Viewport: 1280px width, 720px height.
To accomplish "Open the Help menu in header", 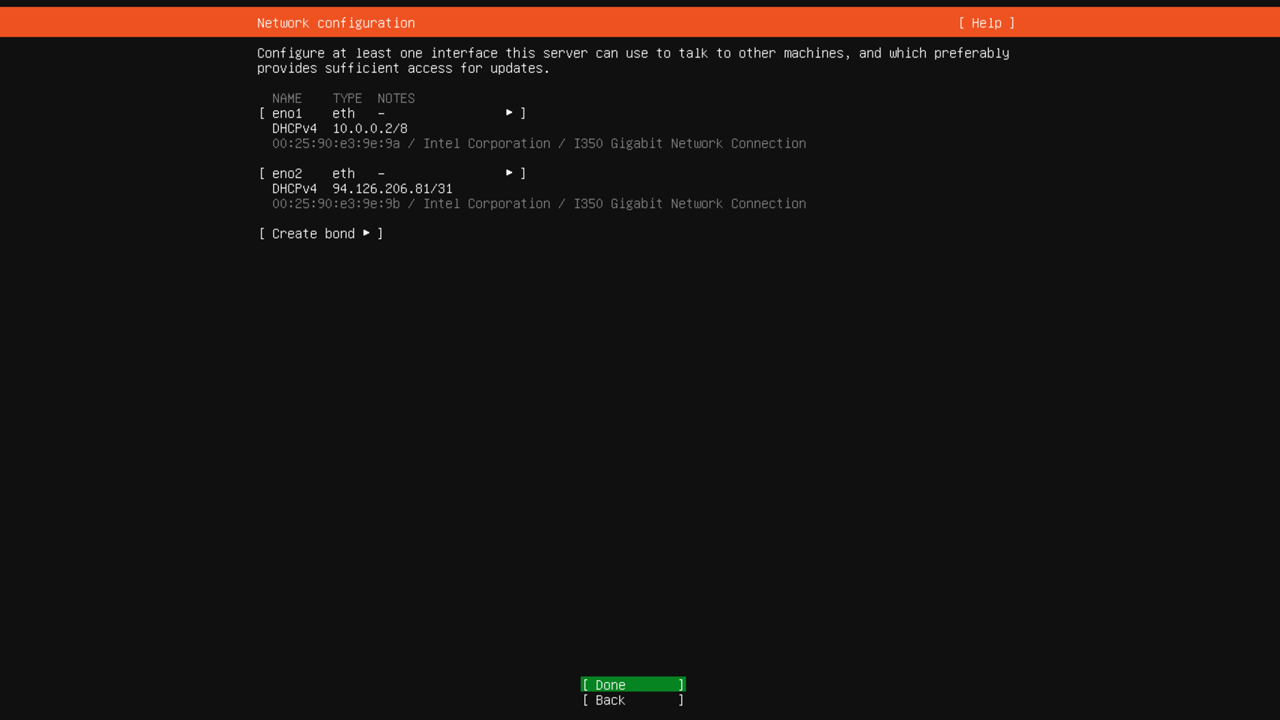I will (x=986, y=23).
